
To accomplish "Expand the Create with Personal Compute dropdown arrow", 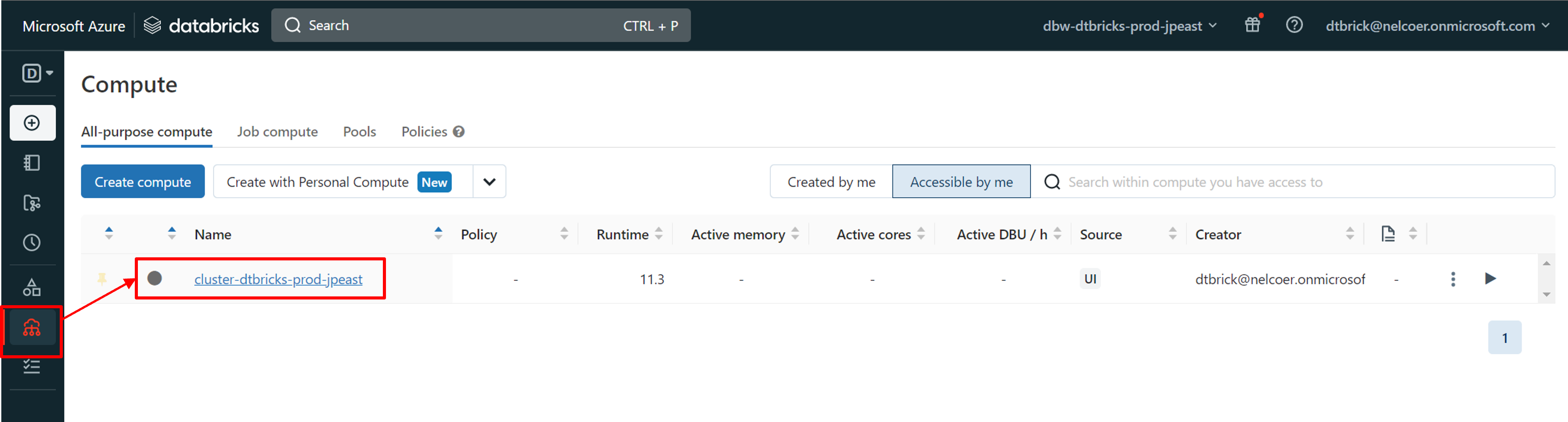I will 489,182.
